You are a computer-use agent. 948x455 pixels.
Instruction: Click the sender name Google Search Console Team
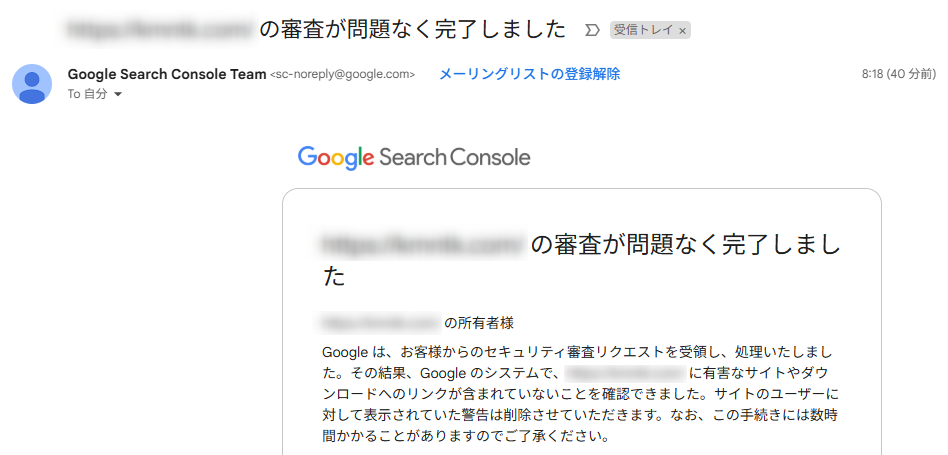click(x=167, y=74)
